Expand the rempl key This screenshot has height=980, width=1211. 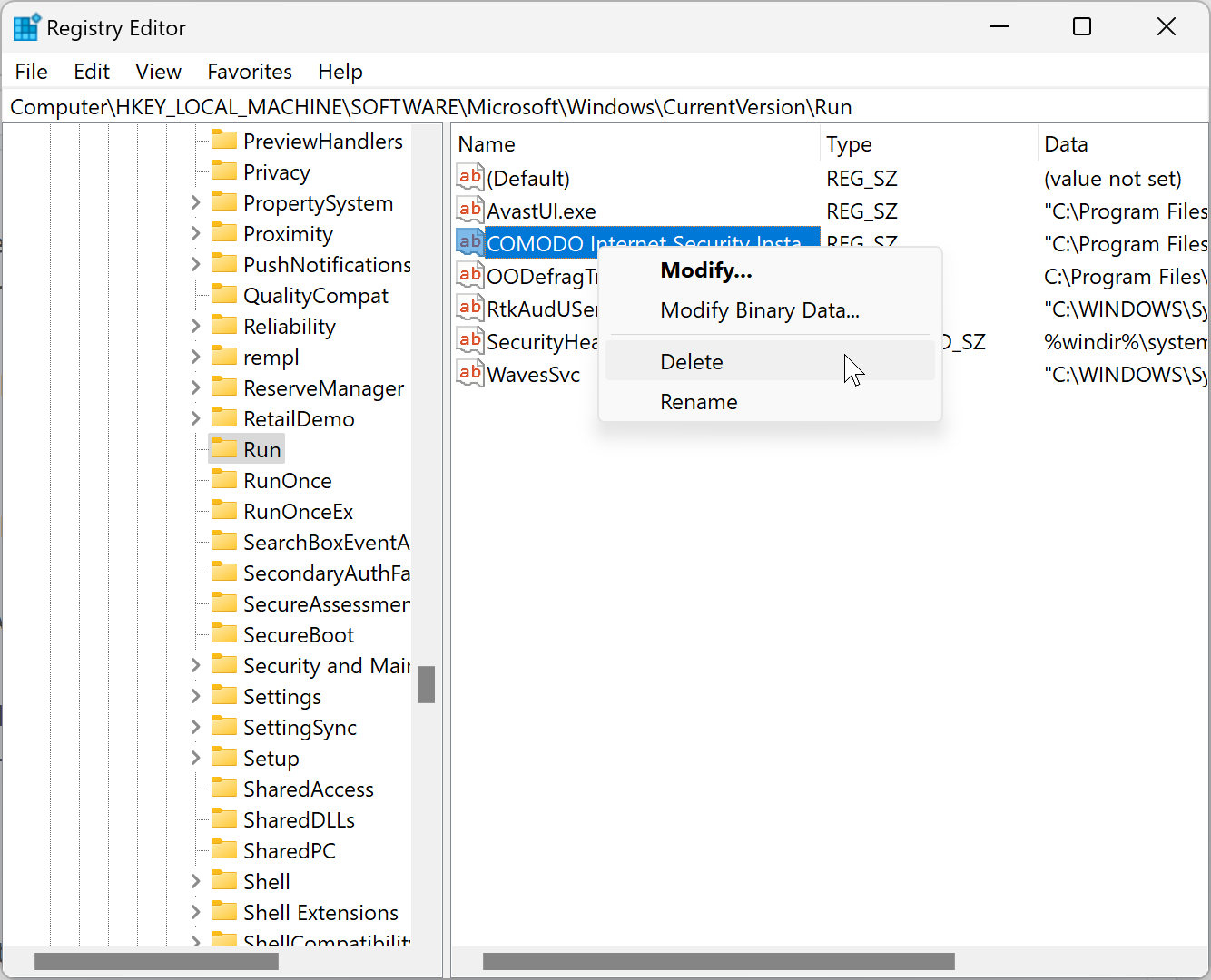(x=195, y=357)
